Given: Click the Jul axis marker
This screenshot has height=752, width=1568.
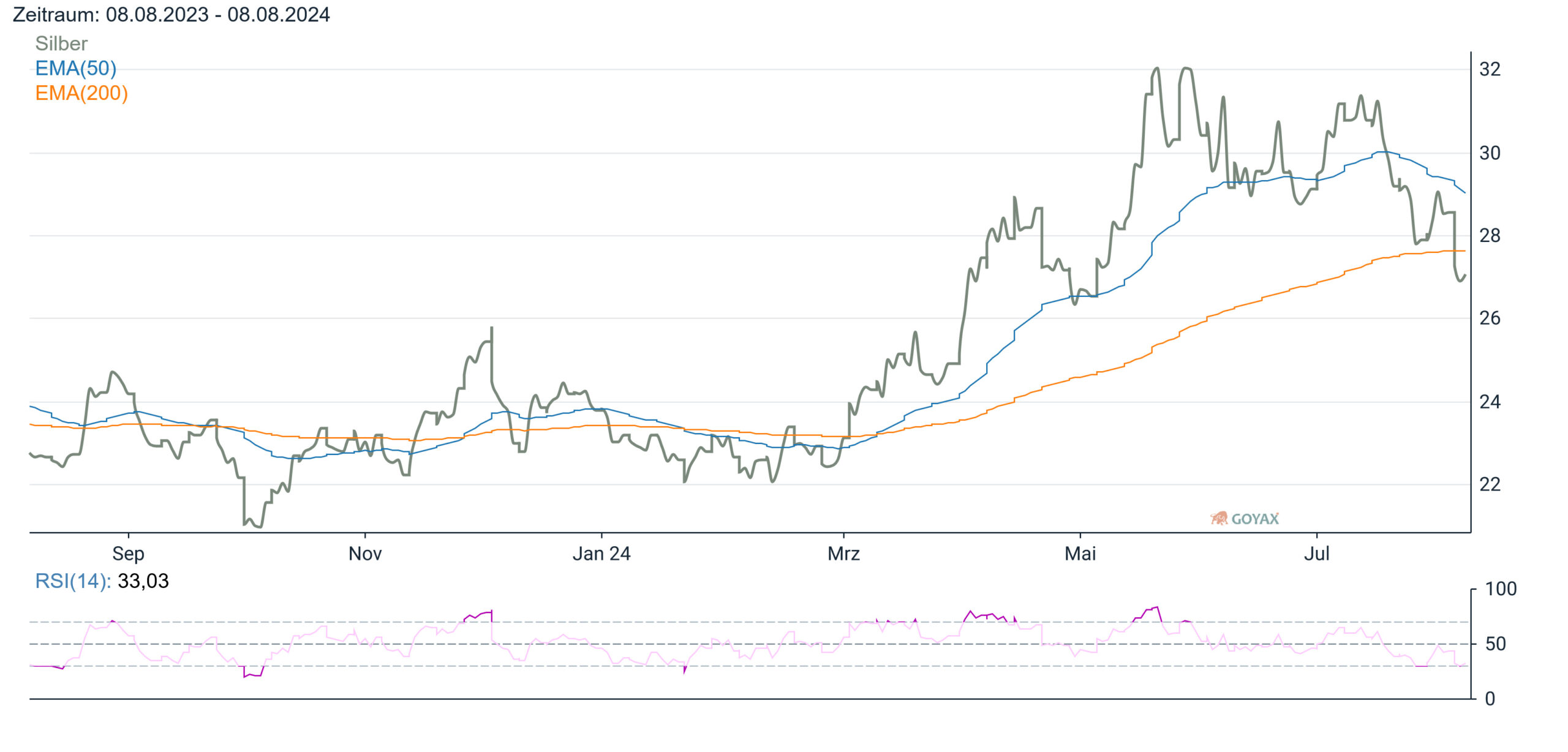Looking at the screenshot, I should [x=1317, y=554].
